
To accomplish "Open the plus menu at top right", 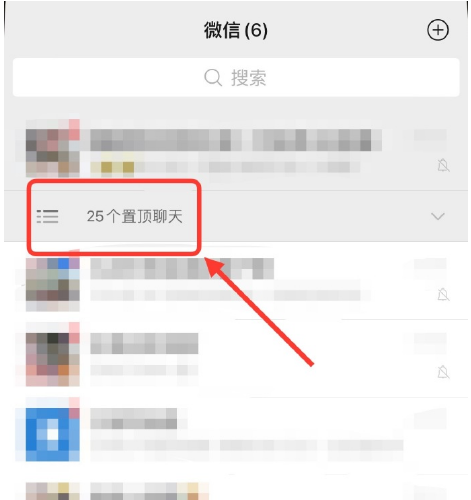I will point(438,30).
